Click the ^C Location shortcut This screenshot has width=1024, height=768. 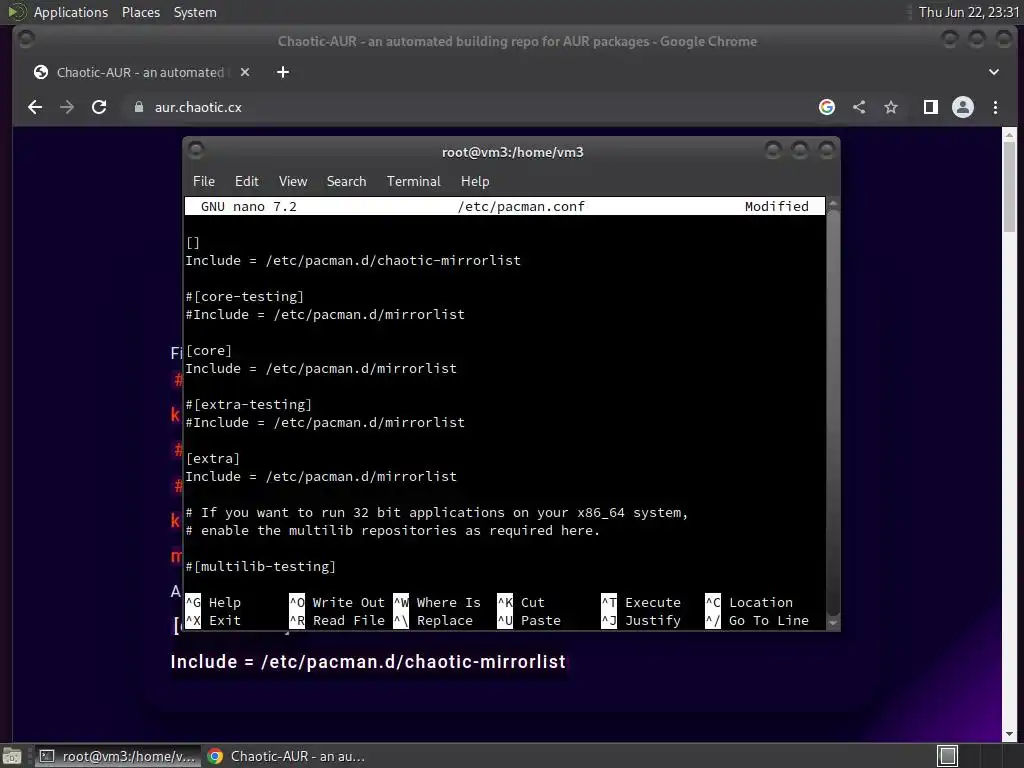tap(750, 602)
